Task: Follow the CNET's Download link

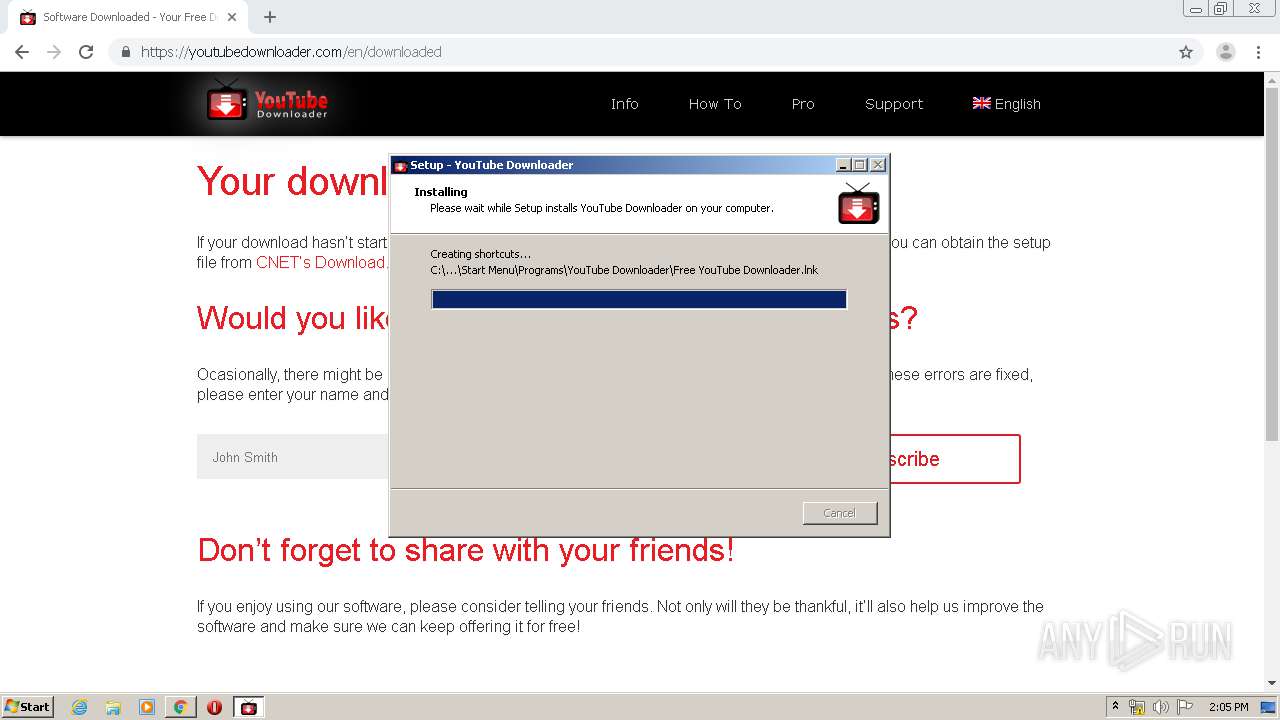Action: coord(321,262)
